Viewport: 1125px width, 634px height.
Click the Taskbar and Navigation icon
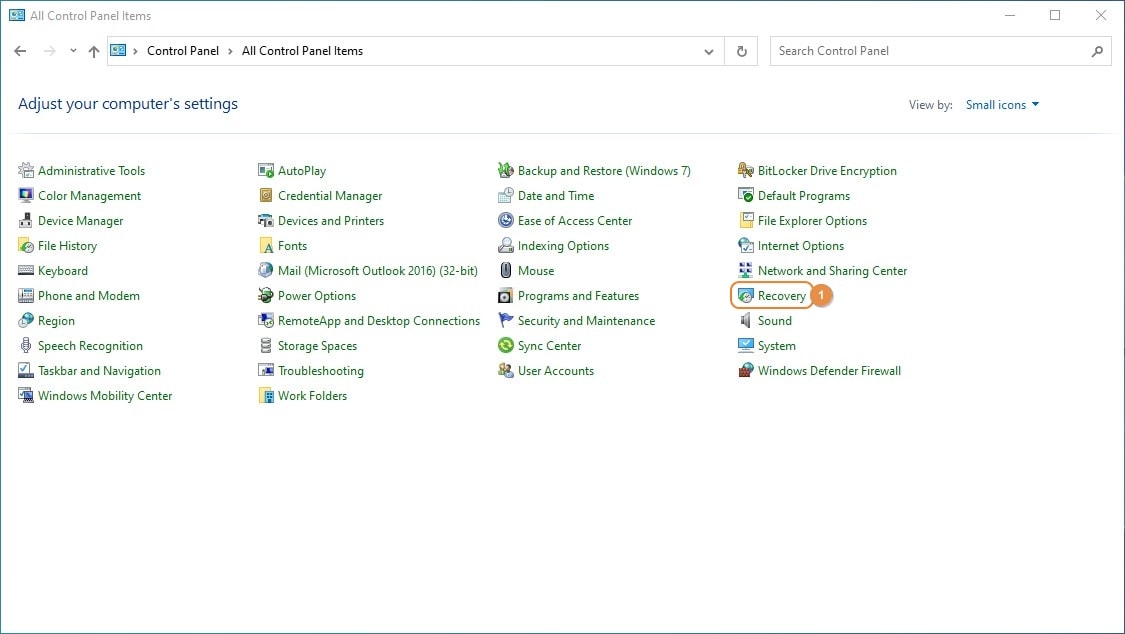26,371
